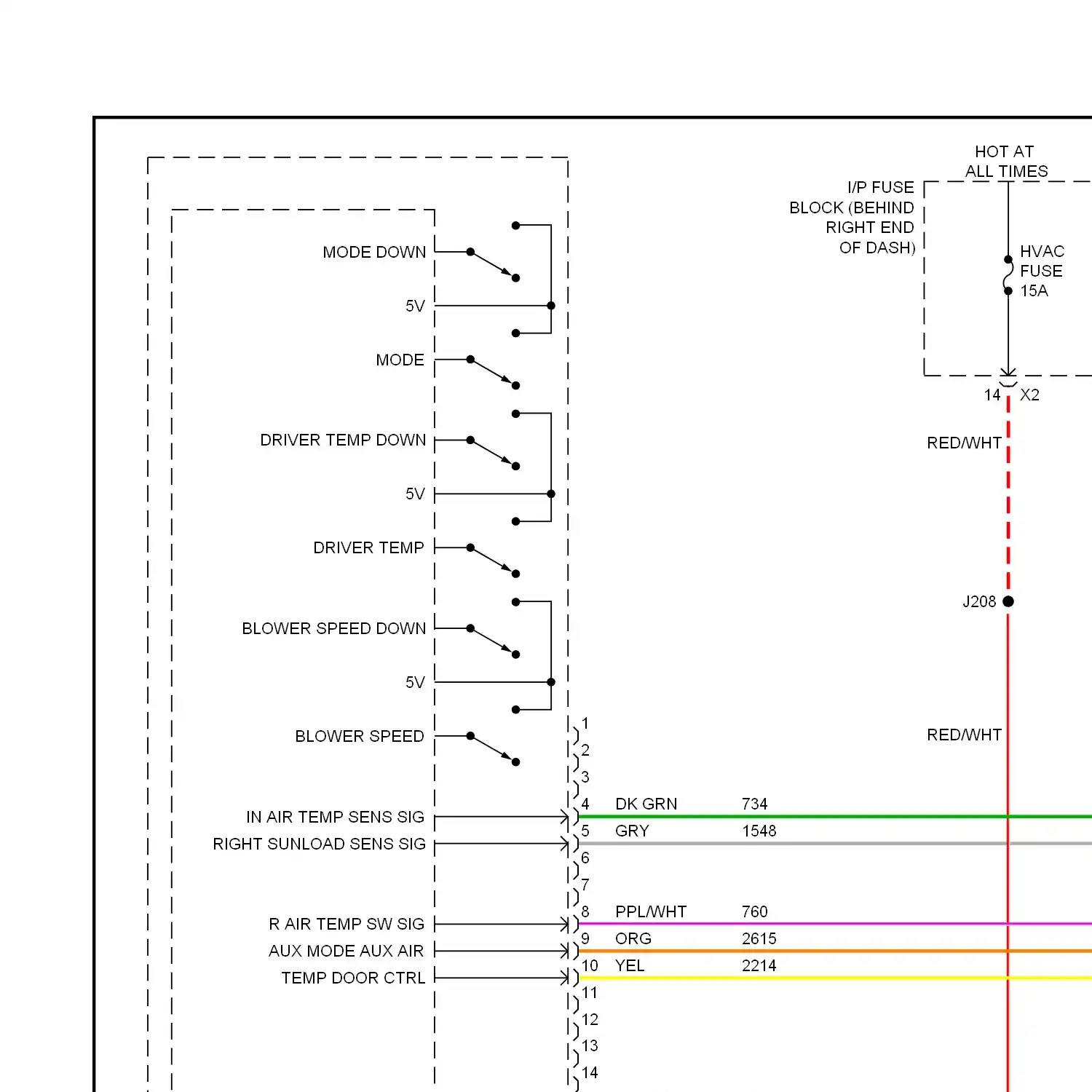Click the MODE switch symbol

point(493,372)
